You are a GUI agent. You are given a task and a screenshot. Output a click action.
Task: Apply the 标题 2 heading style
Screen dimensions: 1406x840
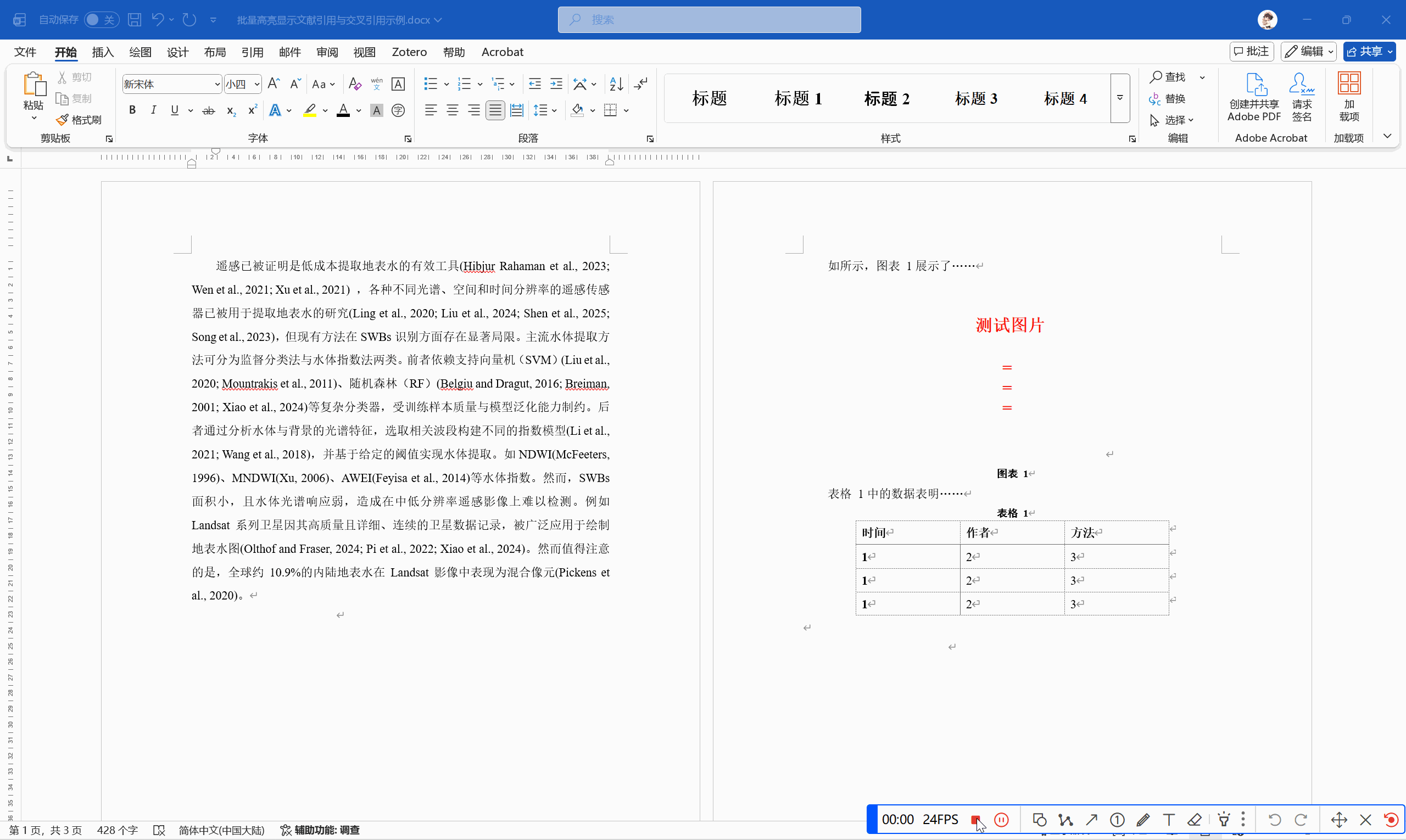(x=886, y=98)
